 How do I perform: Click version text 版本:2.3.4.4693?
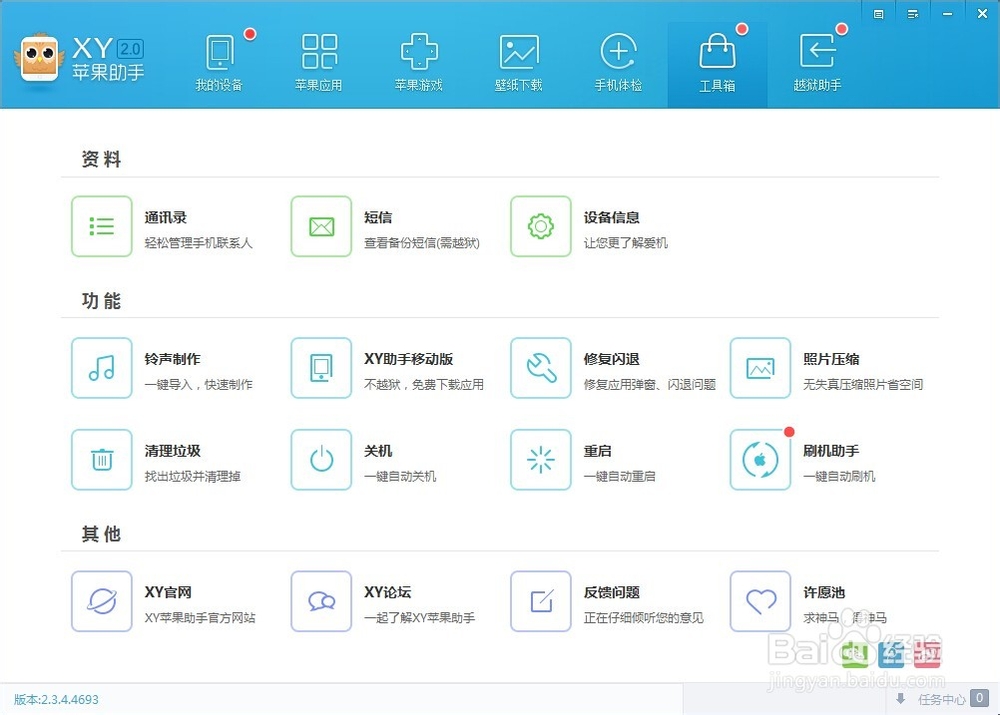click(56, 700)
